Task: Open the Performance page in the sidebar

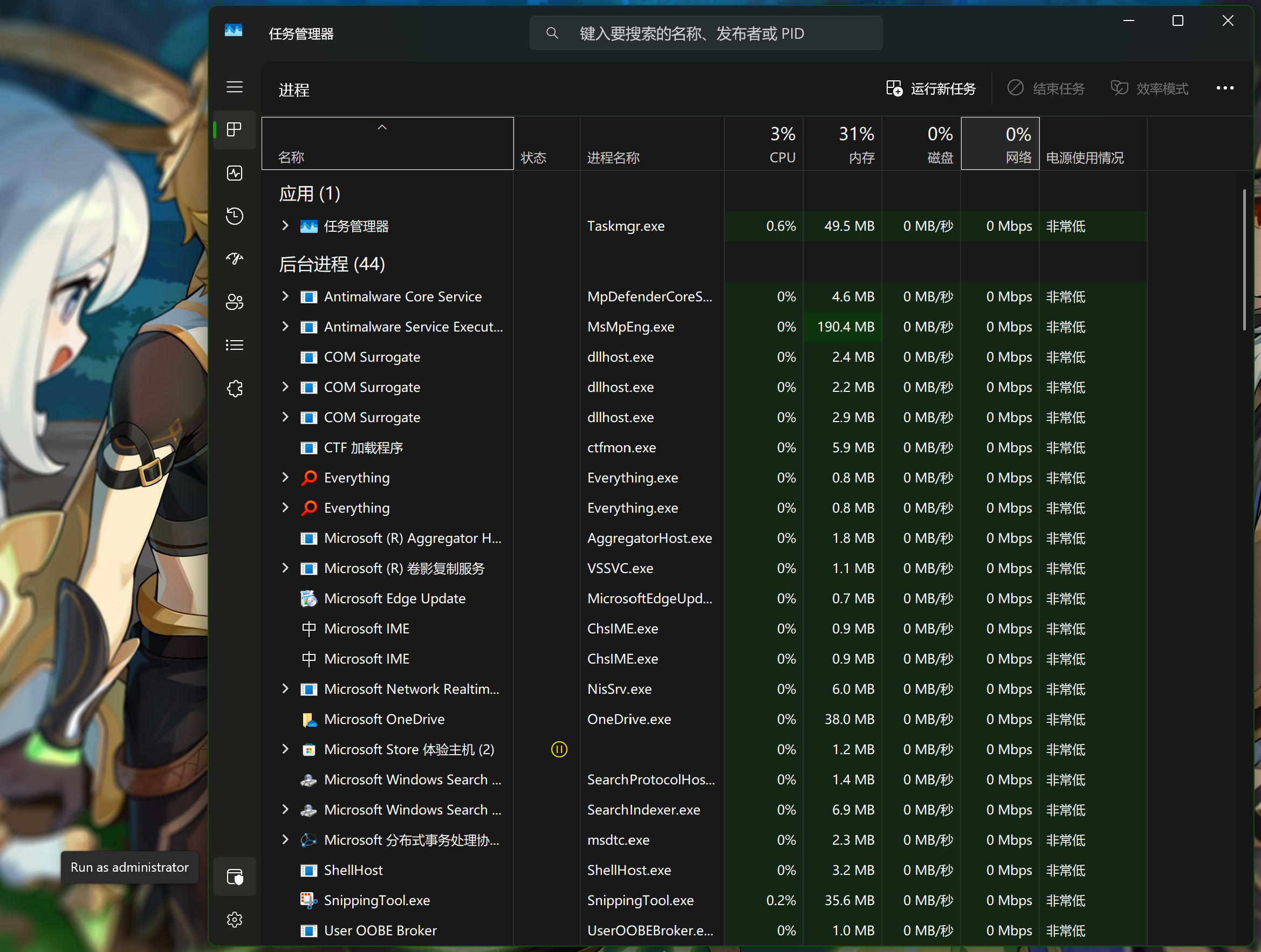Action: click(234, 173)
